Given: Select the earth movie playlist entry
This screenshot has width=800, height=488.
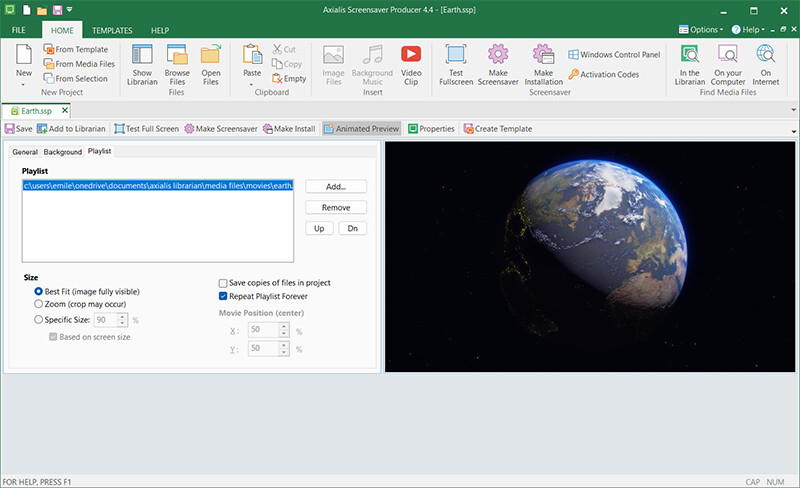Looking at the screenshot, I should [157, 186].
